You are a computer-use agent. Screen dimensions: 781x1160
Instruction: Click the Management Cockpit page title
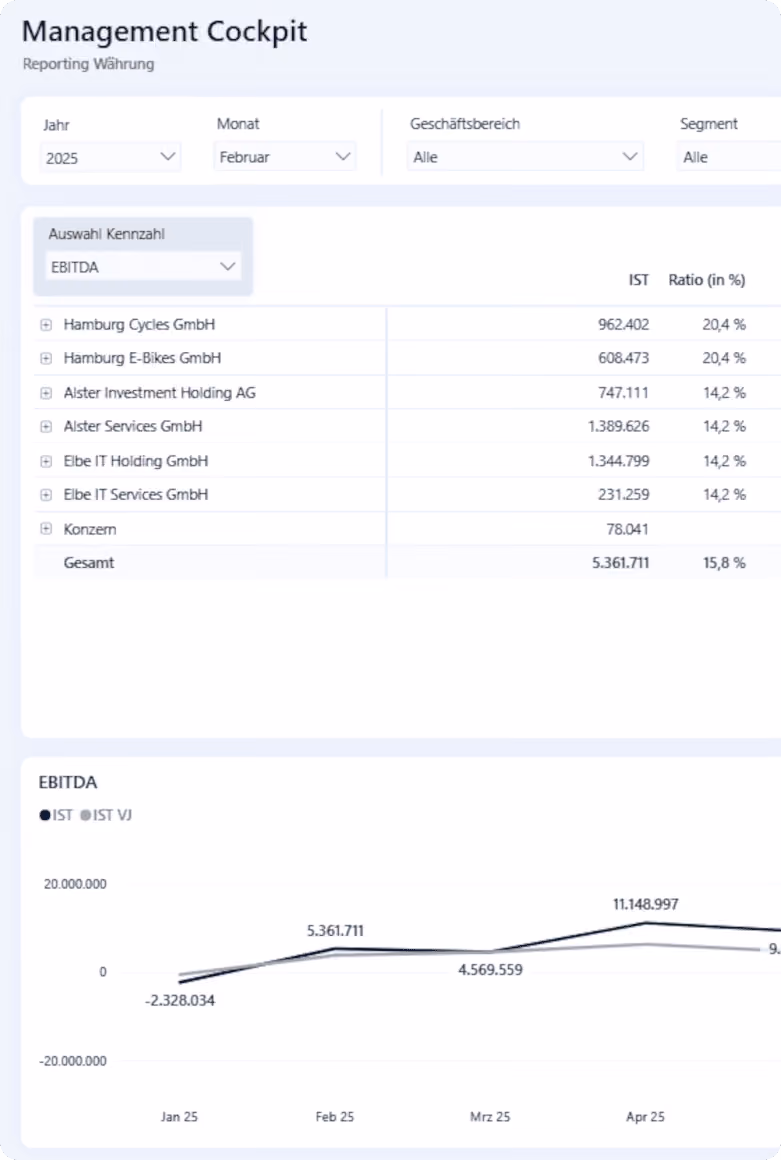(x=164, y=32)
